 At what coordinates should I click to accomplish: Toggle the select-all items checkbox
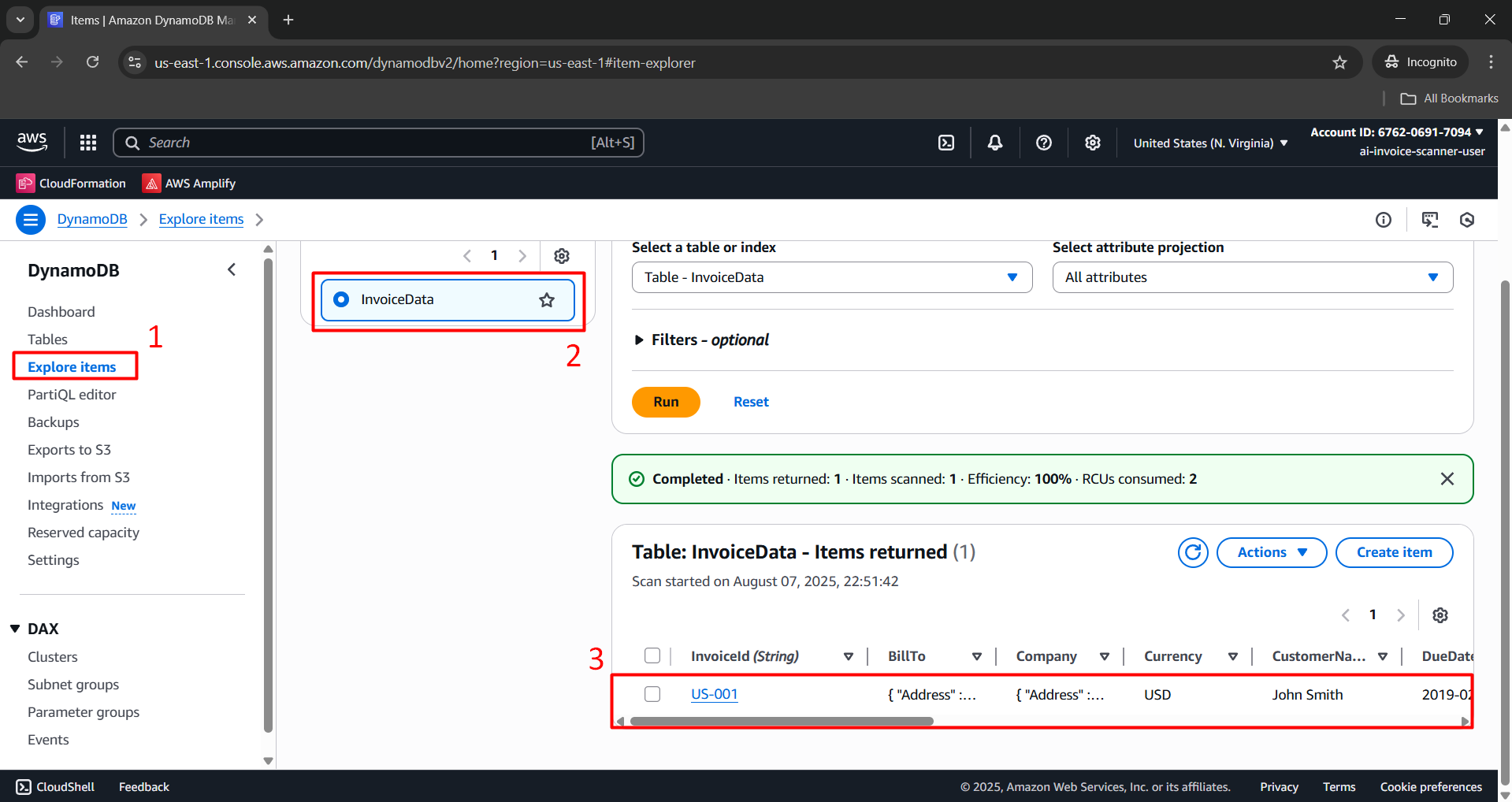(652, 655)
